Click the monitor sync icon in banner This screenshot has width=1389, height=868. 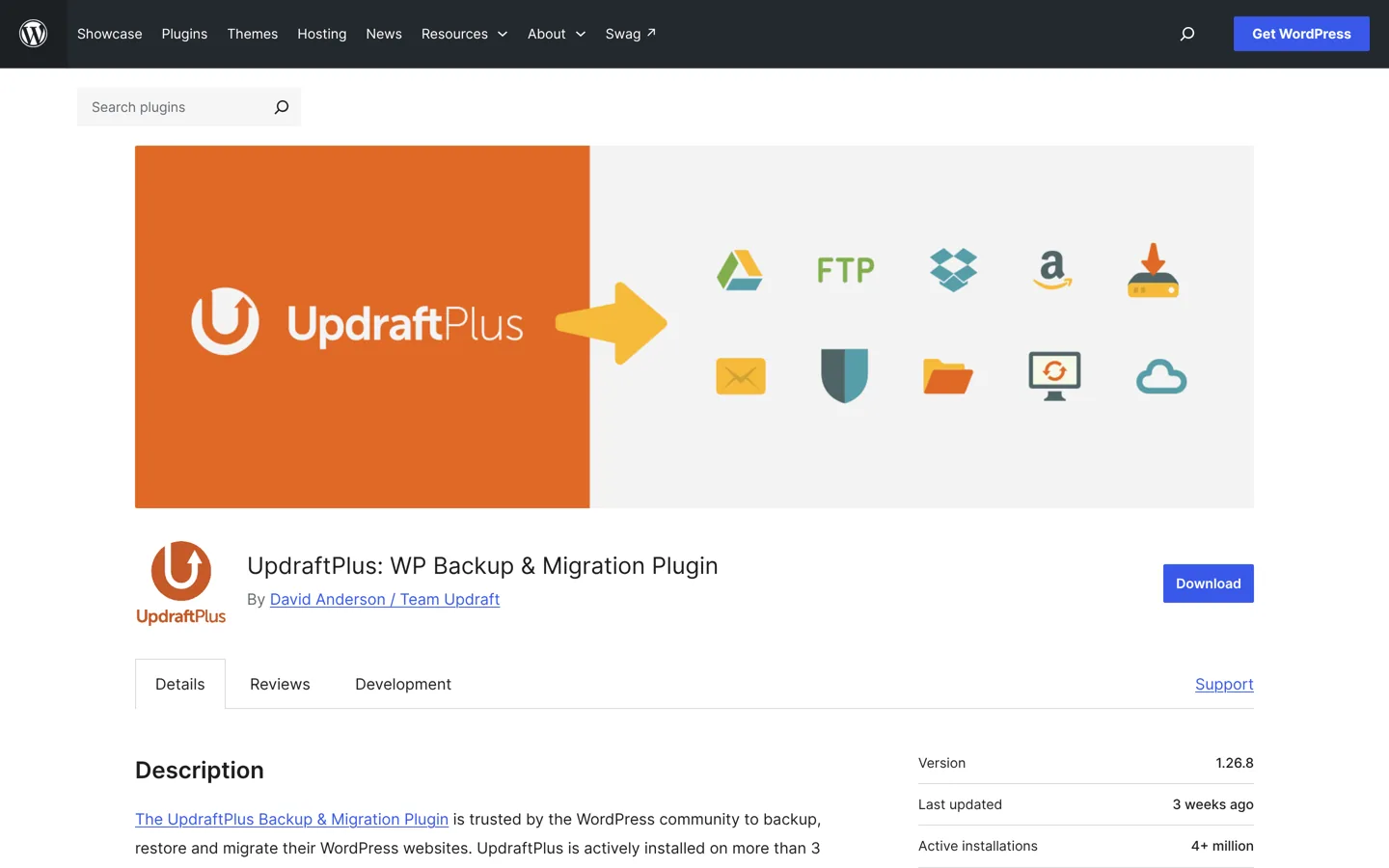1054,376
